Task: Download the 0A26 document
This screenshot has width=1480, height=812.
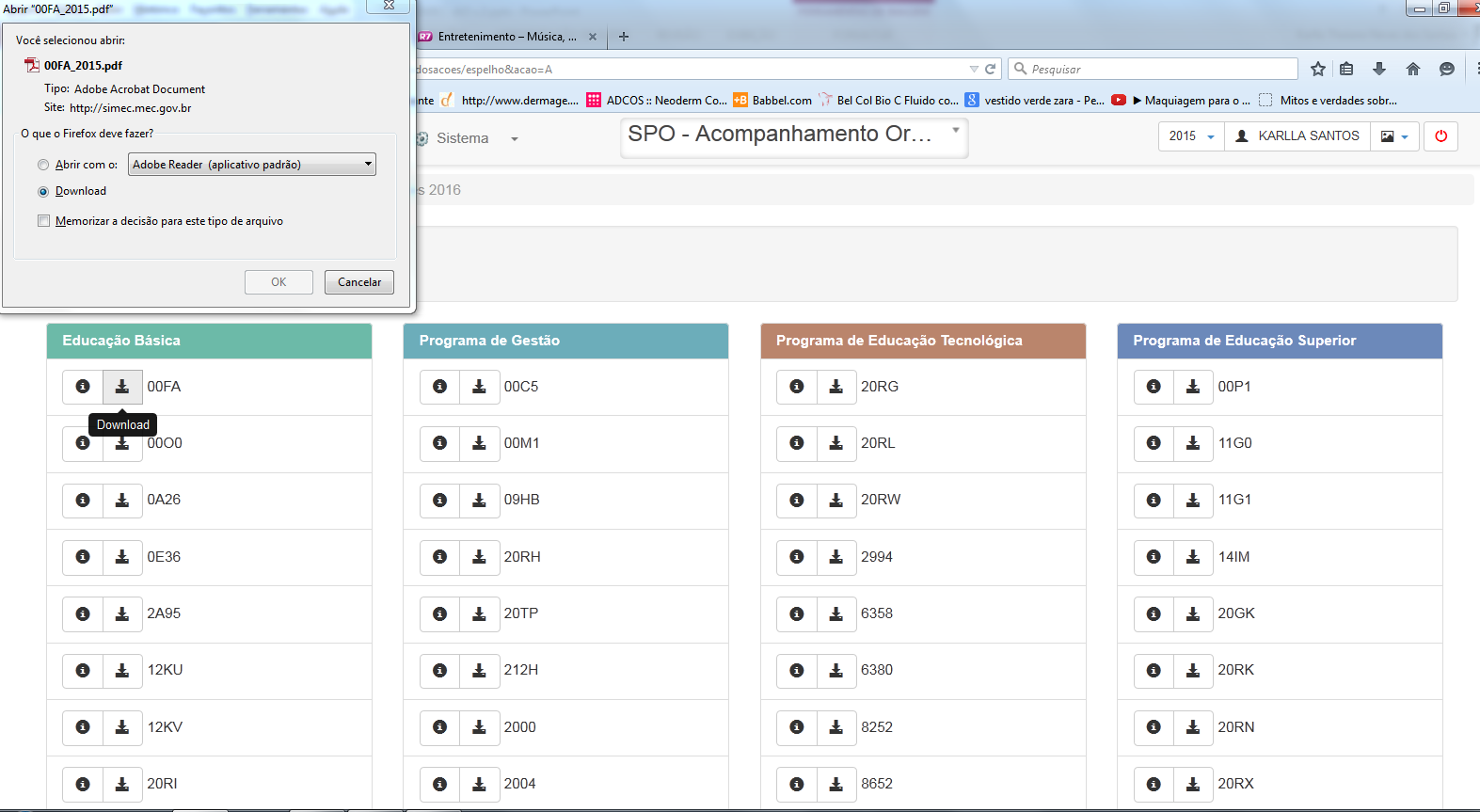Action: click(x=122, y=501)
